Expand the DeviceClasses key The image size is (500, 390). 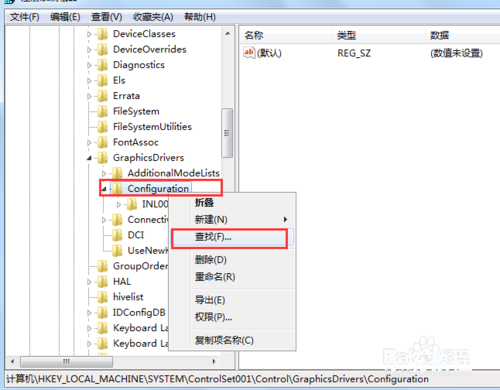pyautogui.click(x=89, y=34)
